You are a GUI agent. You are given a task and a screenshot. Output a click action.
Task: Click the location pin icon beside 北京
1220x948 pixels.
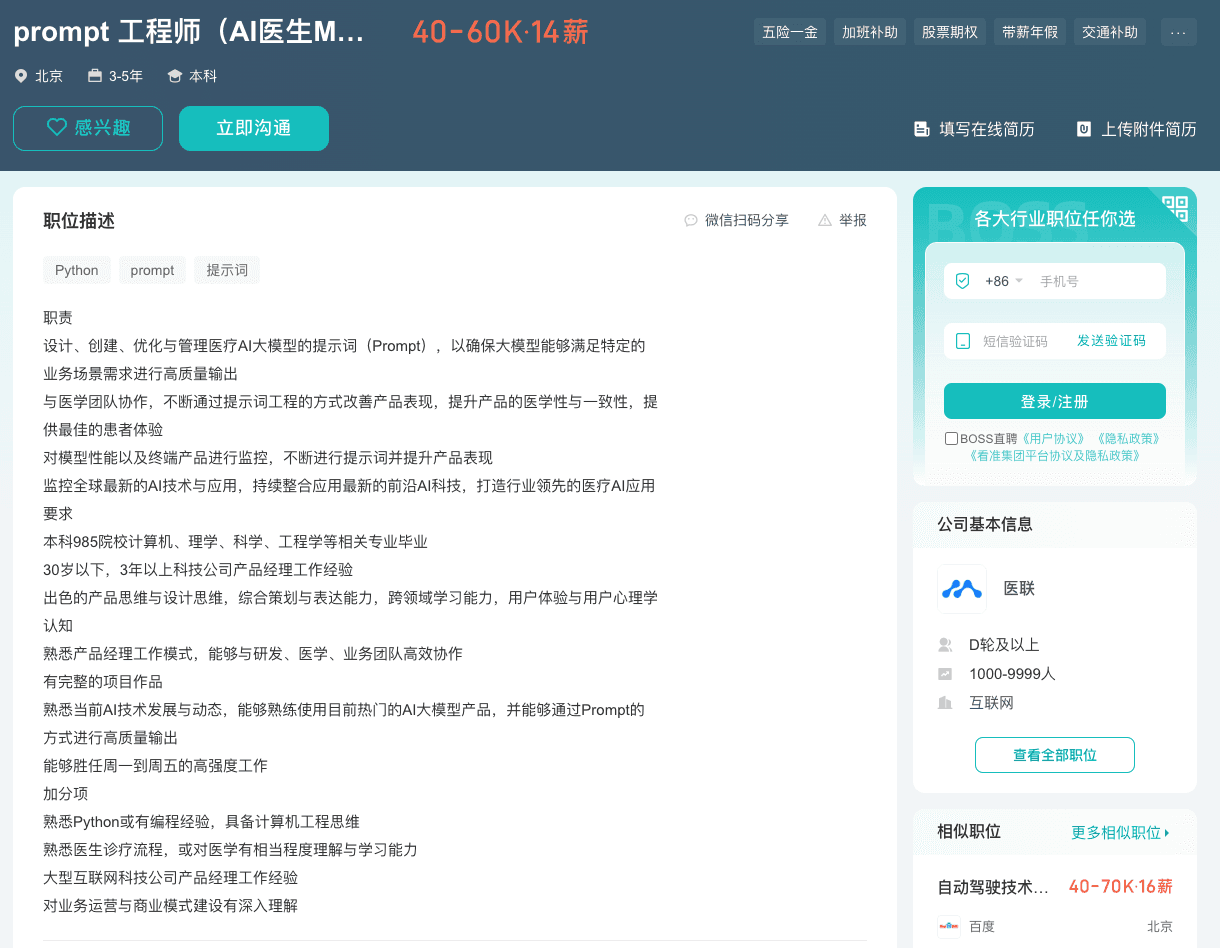coord(21,75)
